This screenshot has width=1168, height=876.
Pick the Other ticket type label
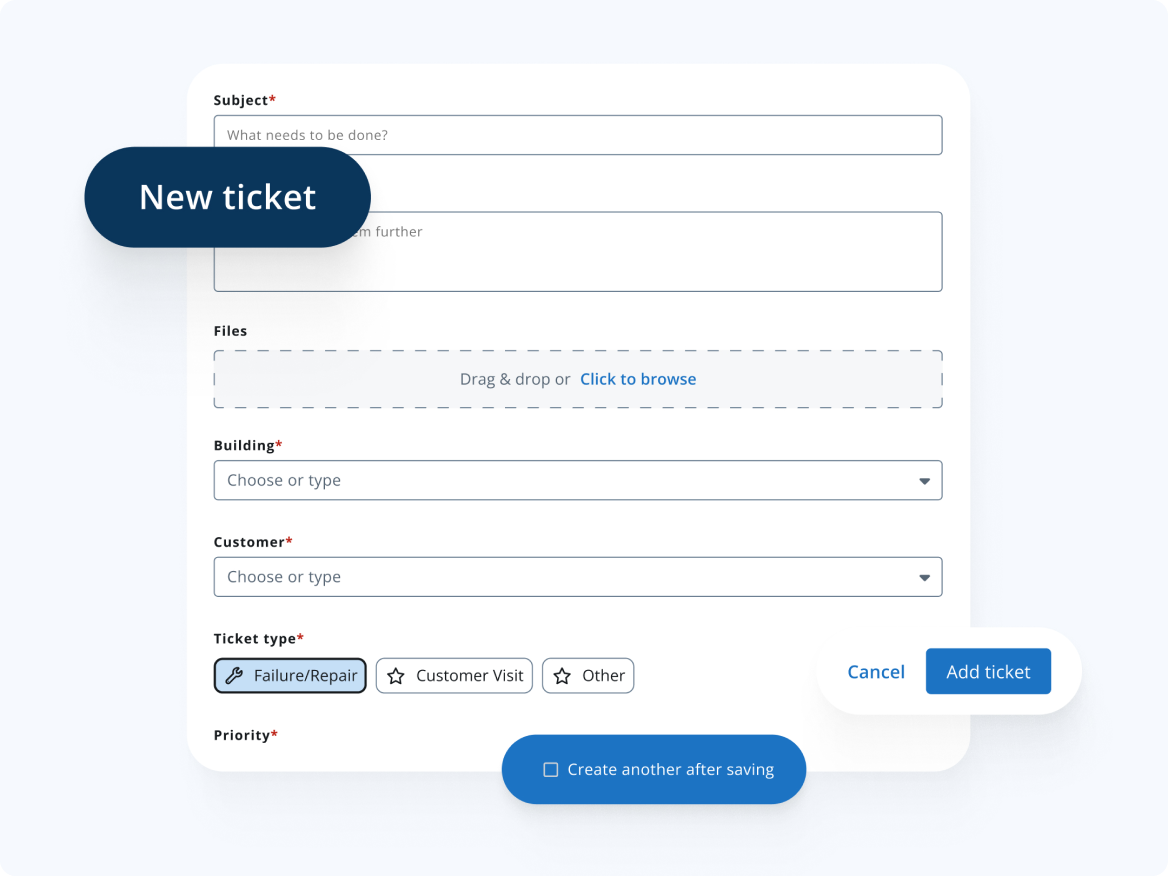(x=603, y=676)
